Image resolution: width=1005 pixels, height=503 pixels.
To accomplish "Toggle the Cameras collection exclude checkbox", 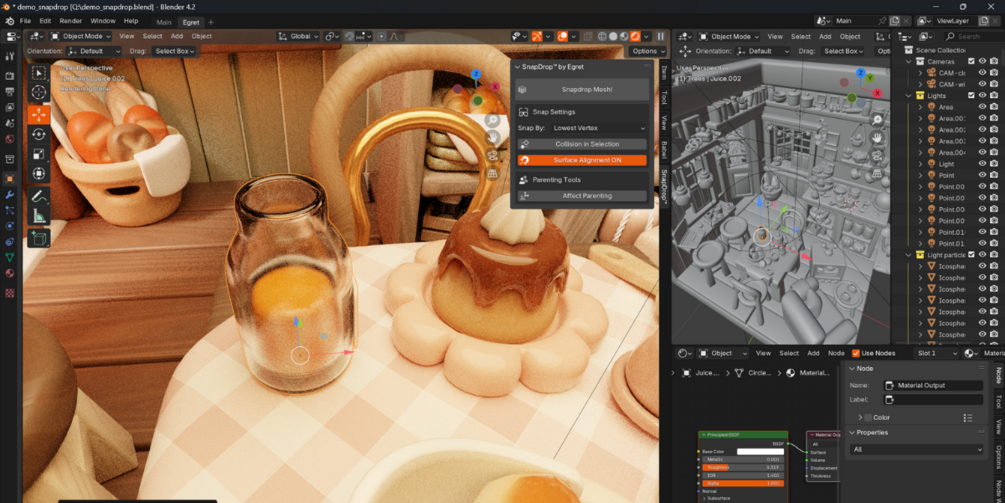I will (971, 62).
